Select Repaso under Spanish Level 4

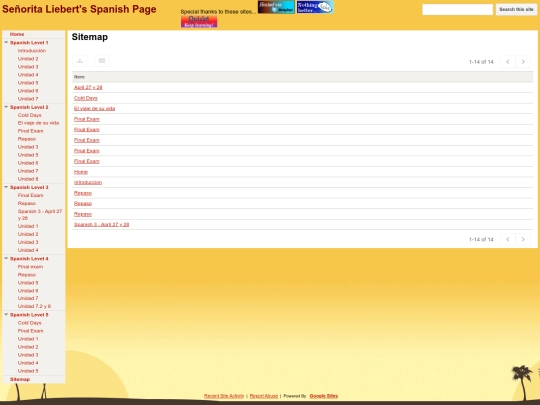(27, 274)
